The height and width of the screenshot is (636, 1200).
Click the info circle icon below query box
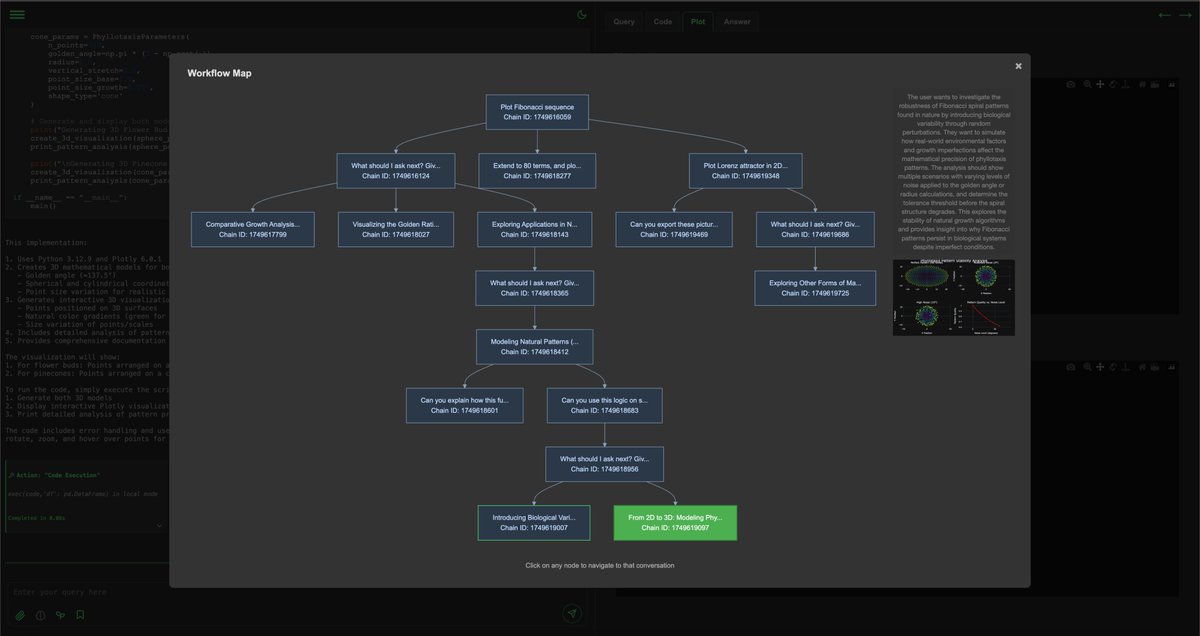click(x=41, y=615)
